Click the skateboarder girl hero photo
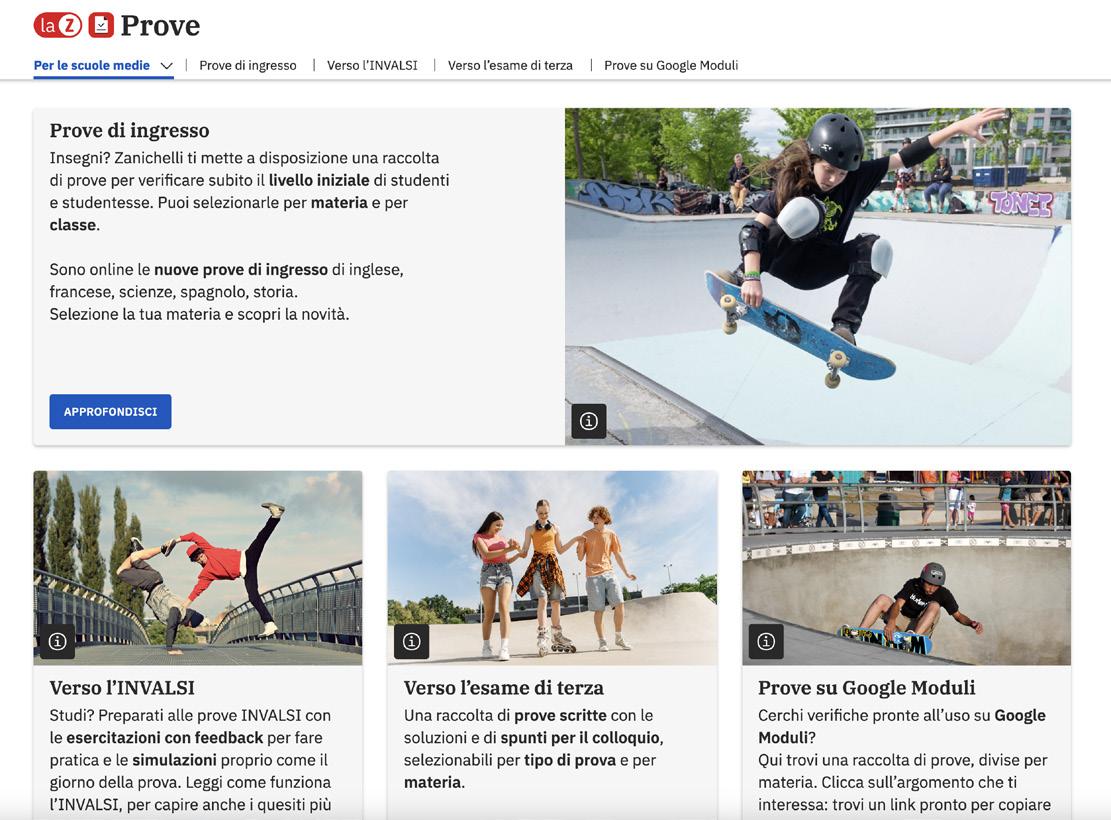 click(x=818, y=276)
